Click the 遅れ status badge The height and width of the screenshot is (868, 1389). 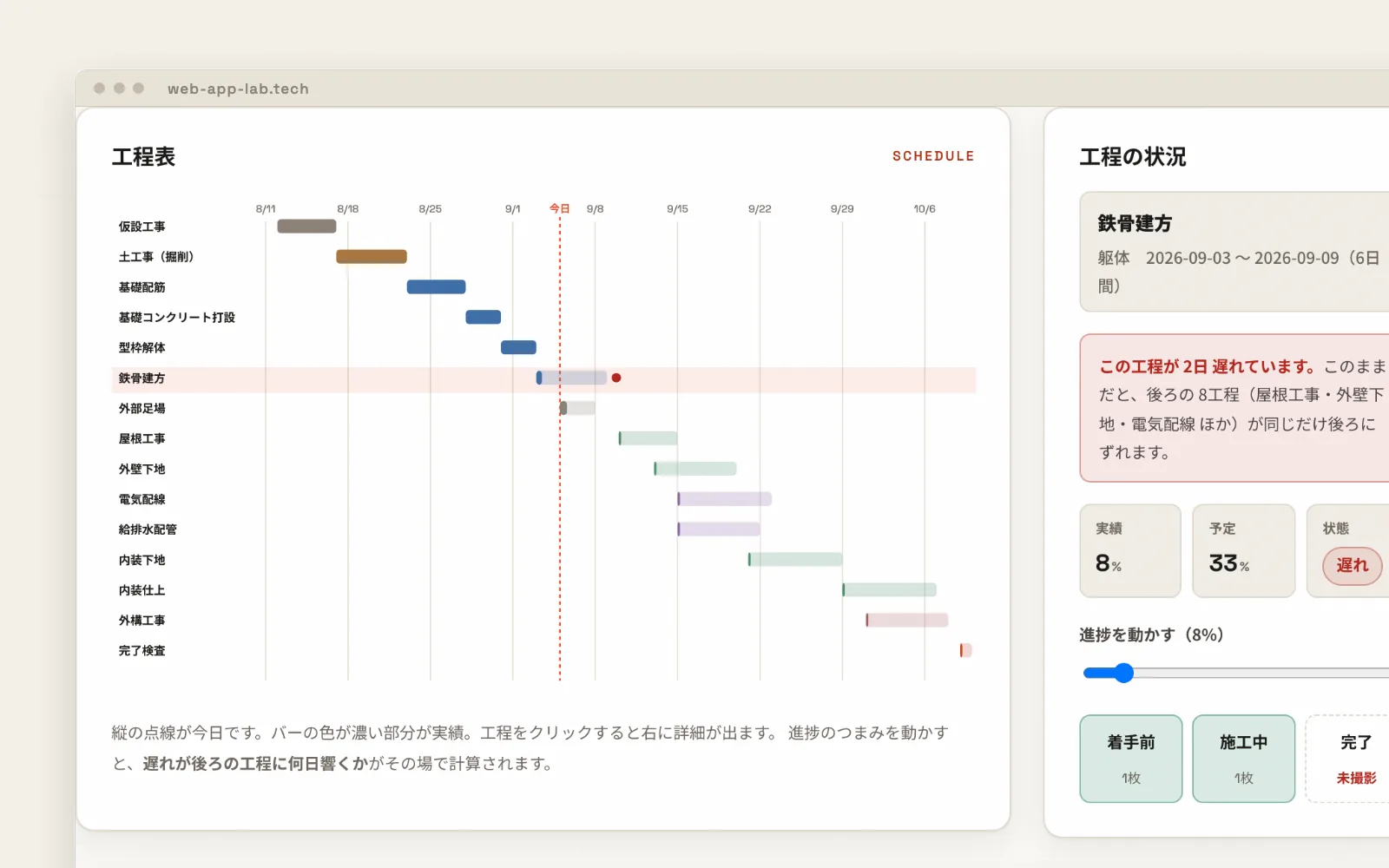(x=1353, y=566)
